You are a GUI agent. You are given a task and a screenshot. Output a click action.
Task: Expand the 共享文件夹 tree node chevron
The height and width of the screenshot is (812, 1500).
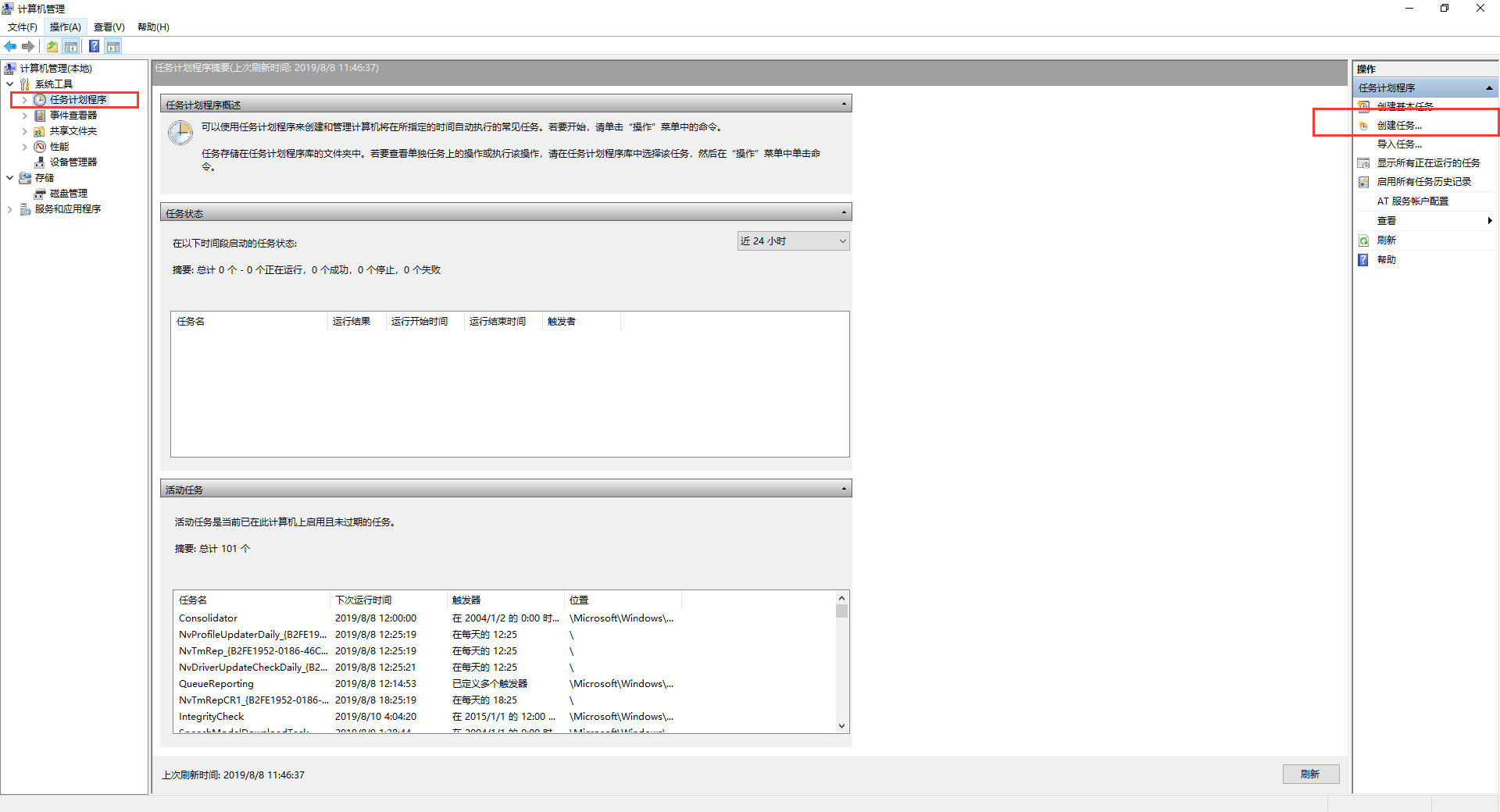pos(25,131)
